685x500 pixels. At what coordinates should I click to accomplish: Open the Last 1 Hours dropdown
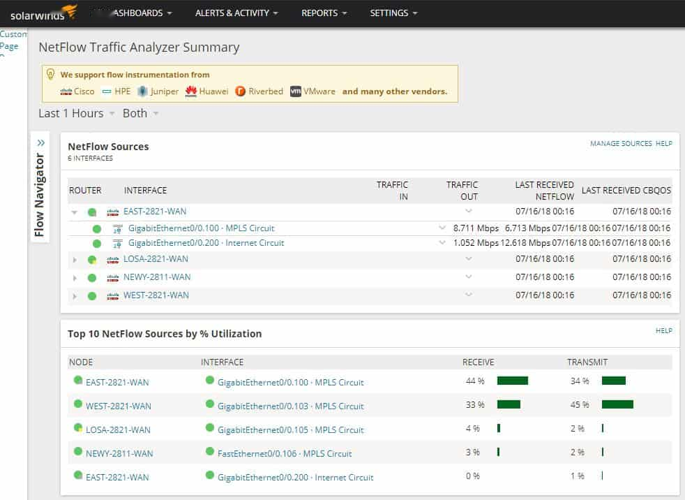pos(76,114)
